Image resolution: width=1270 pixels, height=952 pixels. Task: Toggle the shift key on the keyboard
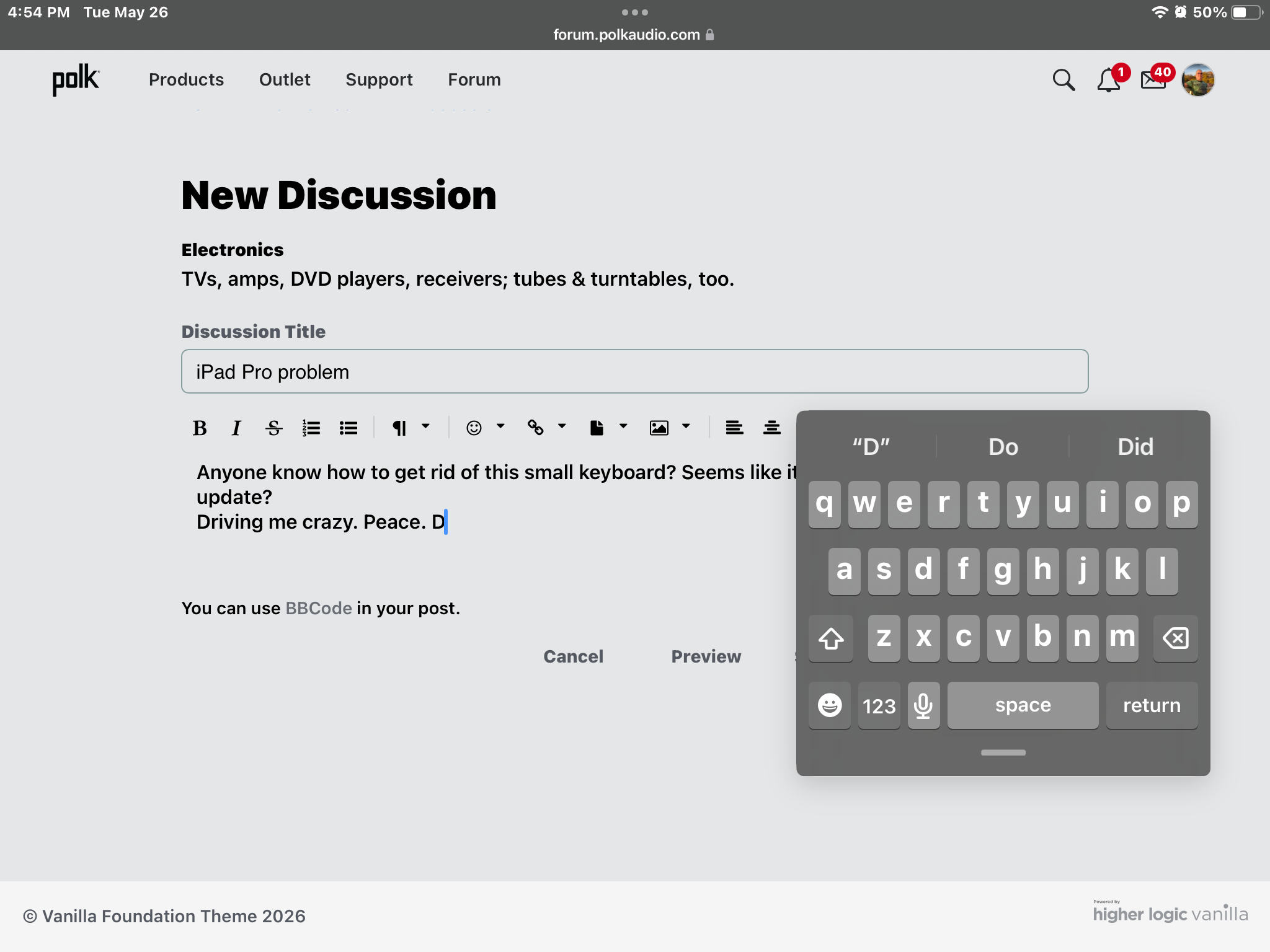pyautogui.click(x=831, y=638)
